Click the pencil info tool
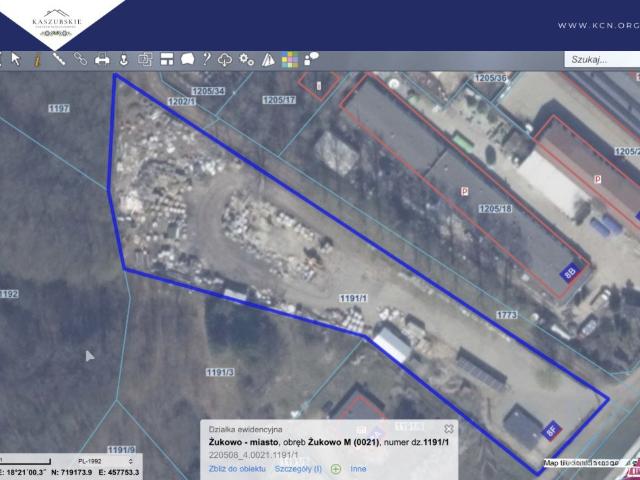The image size is (640, 480). point(37,59)
